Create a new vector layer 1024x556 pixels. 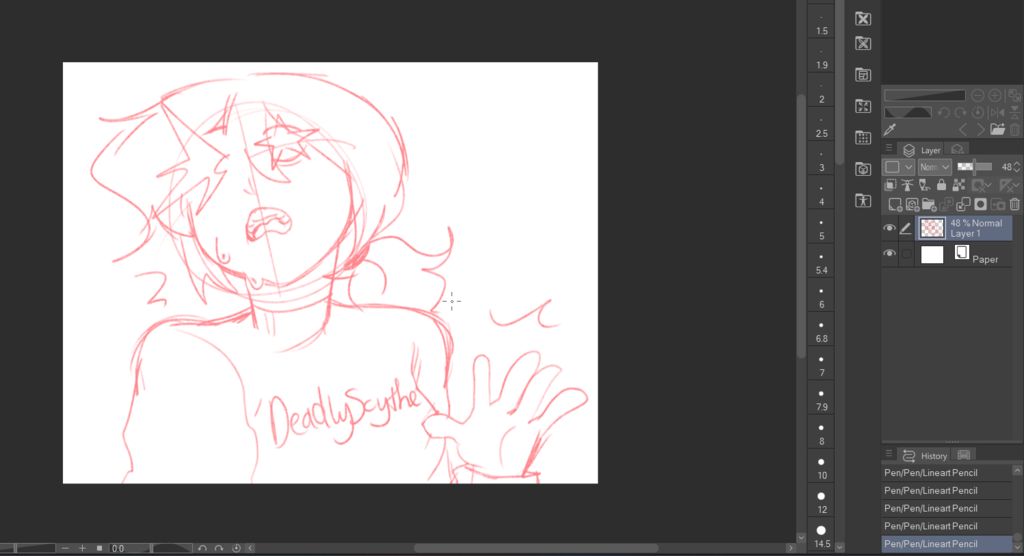click(912, 204)
